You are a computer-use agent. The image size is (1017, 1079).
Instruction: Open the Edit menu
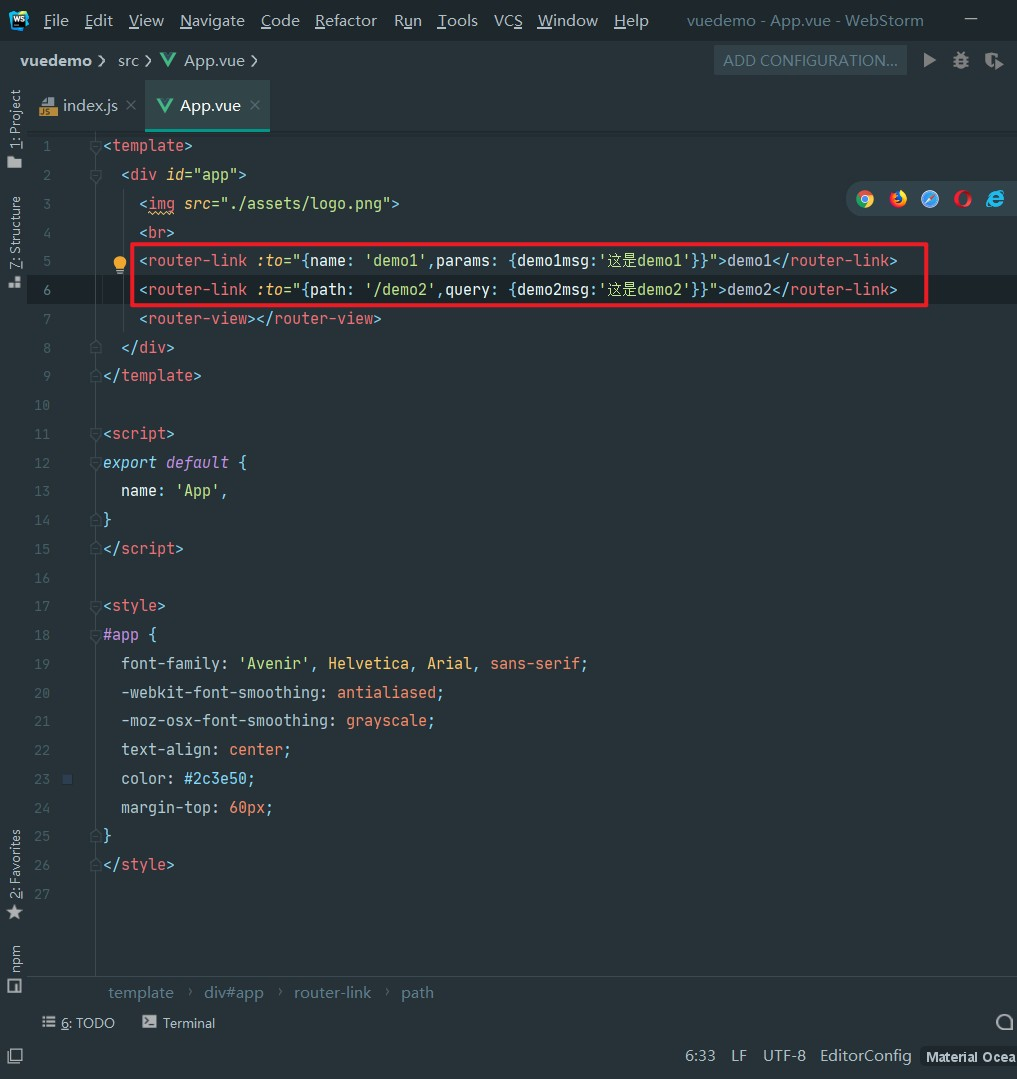98,21
